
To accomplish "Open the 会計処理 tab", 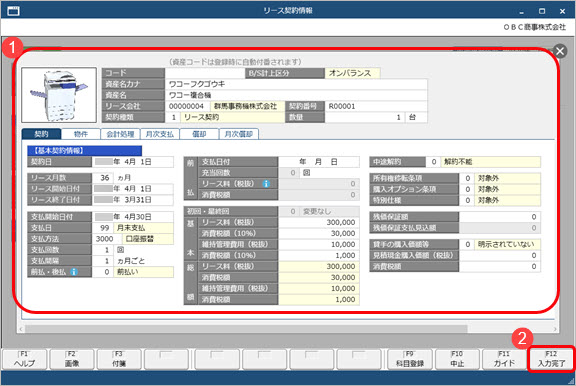I will pyautogui.click(x=120, y=134).
